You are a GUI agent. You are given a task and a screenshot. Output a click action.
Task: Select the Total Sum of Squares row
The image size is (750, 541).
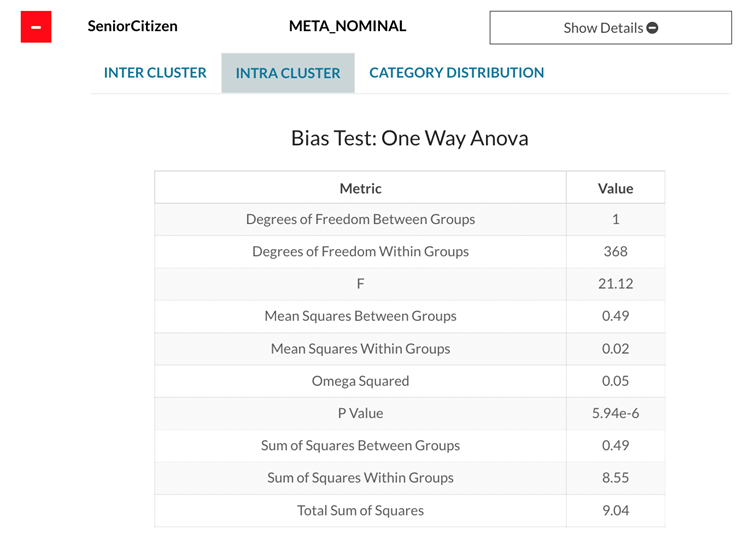click(x=360, y=510)
